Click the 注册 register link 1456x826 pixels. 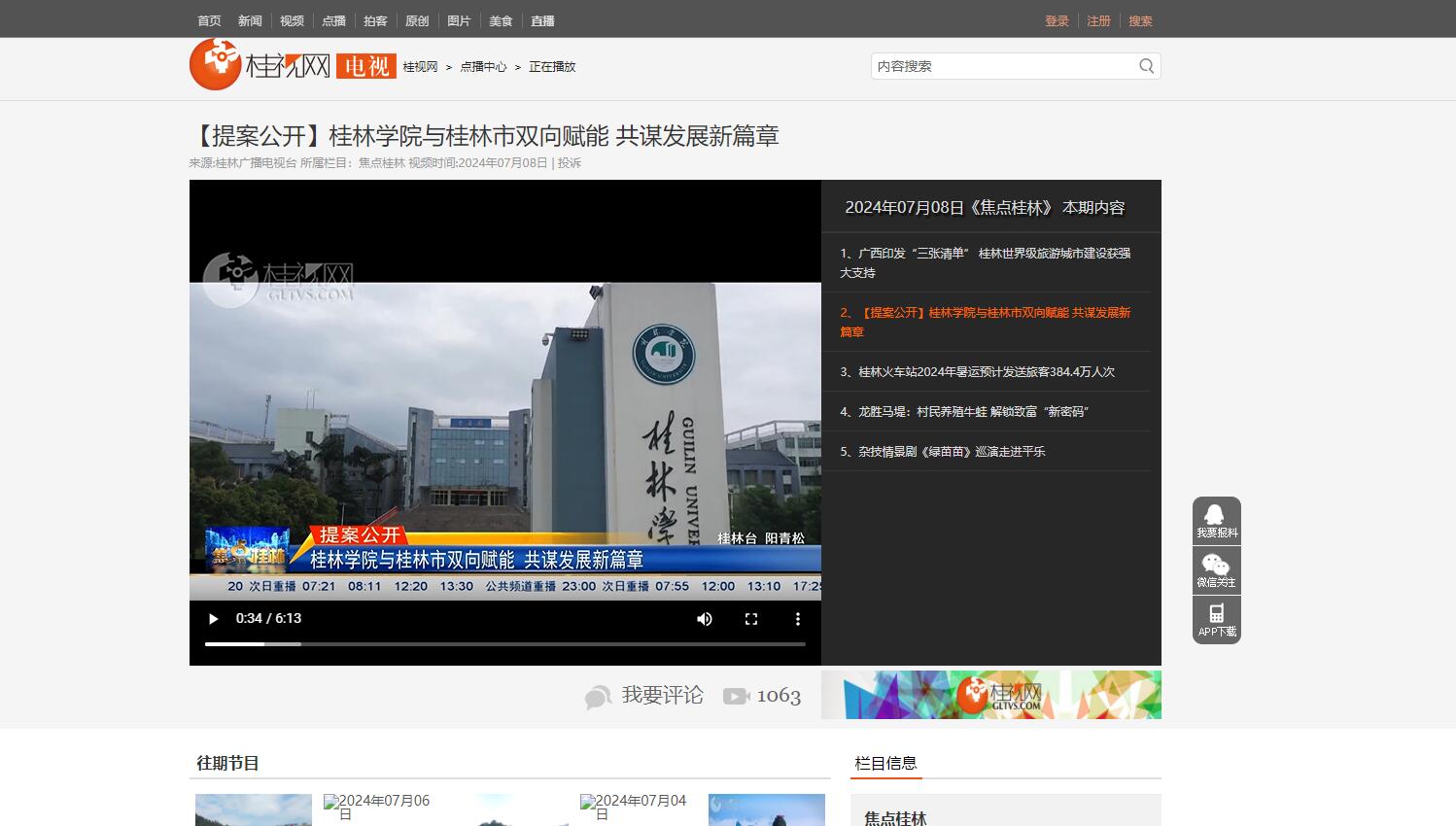click(1098, 20)
